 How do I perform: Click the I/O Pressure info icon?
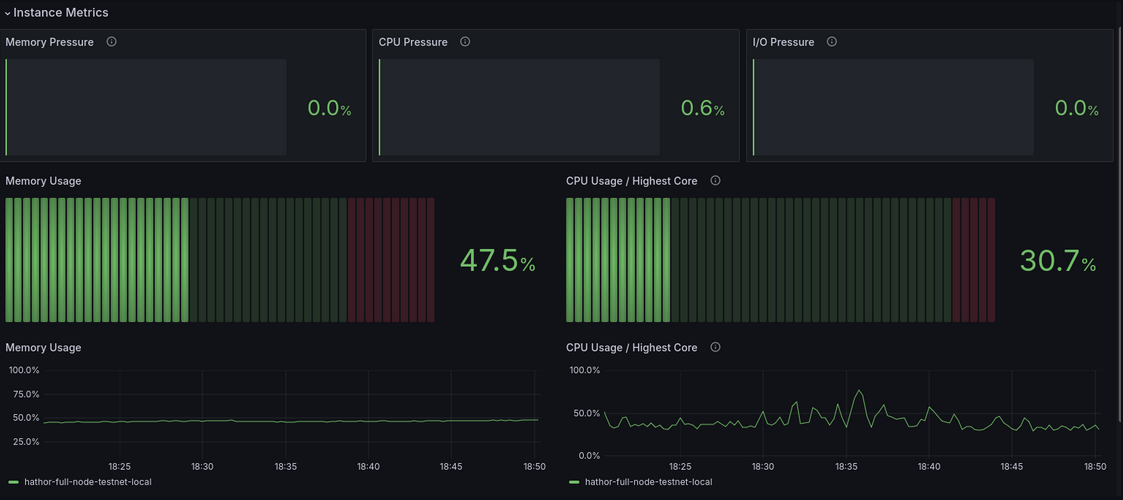pyautogui.click(x=832, y=42)
